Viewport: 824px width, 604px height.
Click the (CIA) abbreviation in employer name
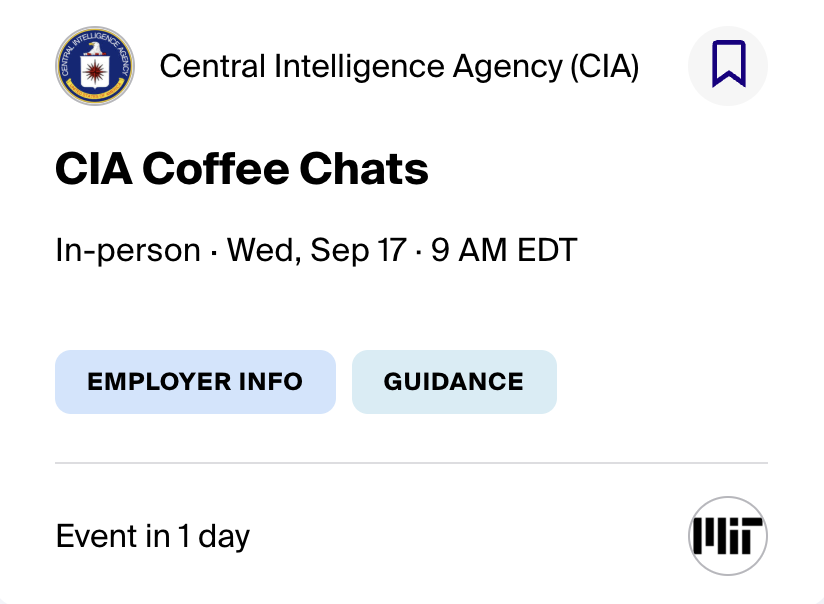[603, 67]
